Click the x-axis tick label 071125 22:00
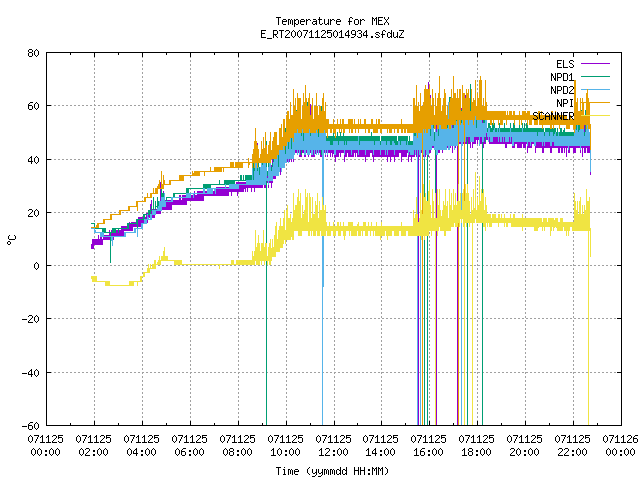This screenshot has height=480, width=640. 572,446
